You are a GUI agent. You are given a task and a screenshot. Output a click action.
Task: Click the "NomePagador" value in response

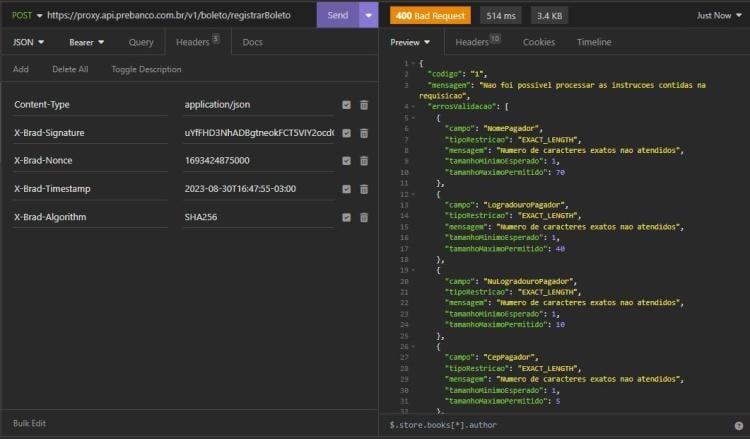tap(511, 128)
